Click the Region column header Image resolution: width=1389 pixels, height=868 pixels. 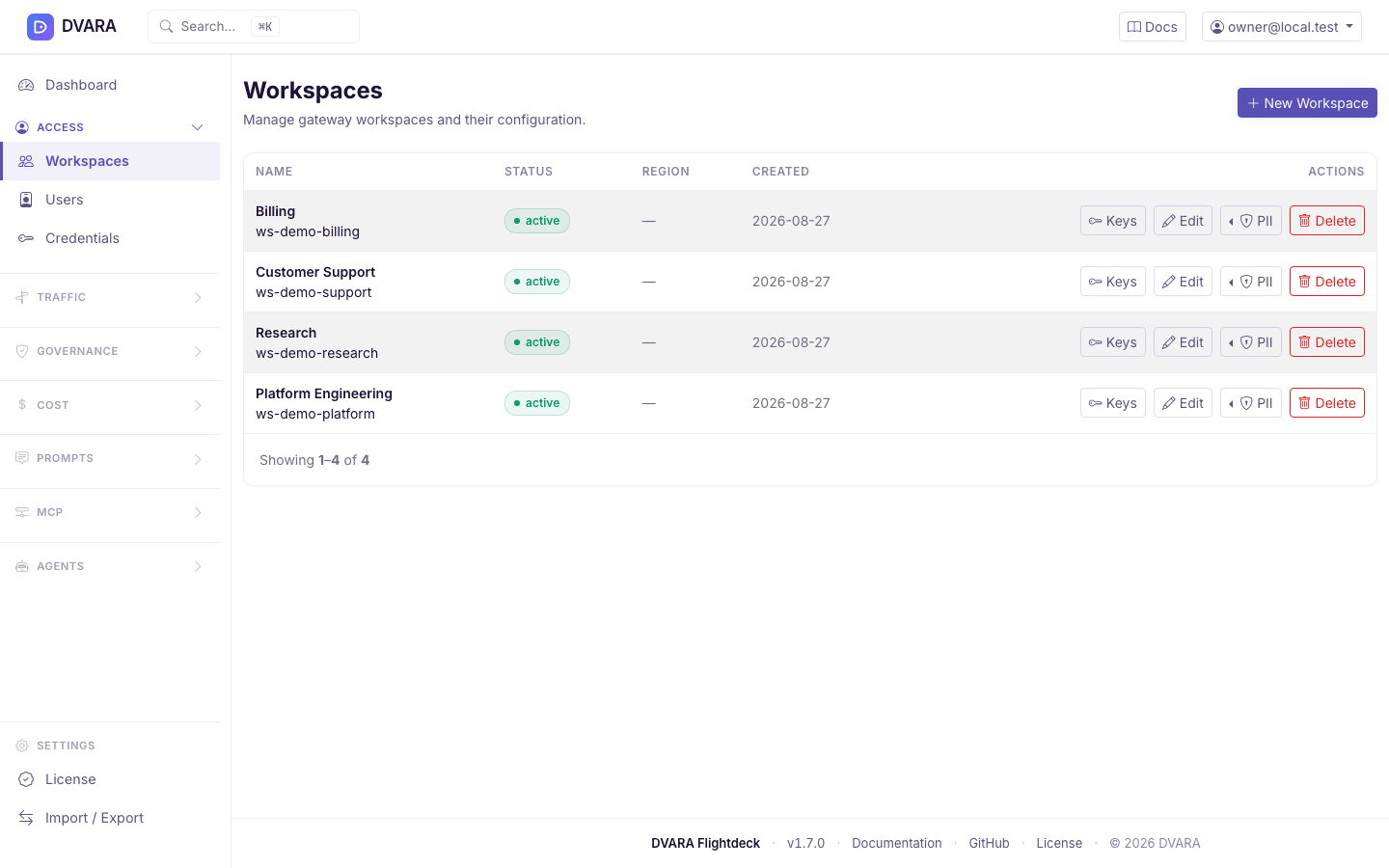(x=666, y=172)
